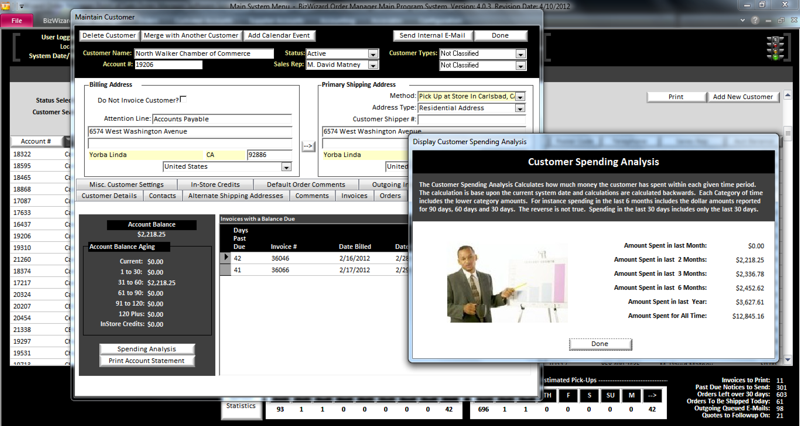Click billing street address field
Screen dimensions: 800x426
(190, 132)
